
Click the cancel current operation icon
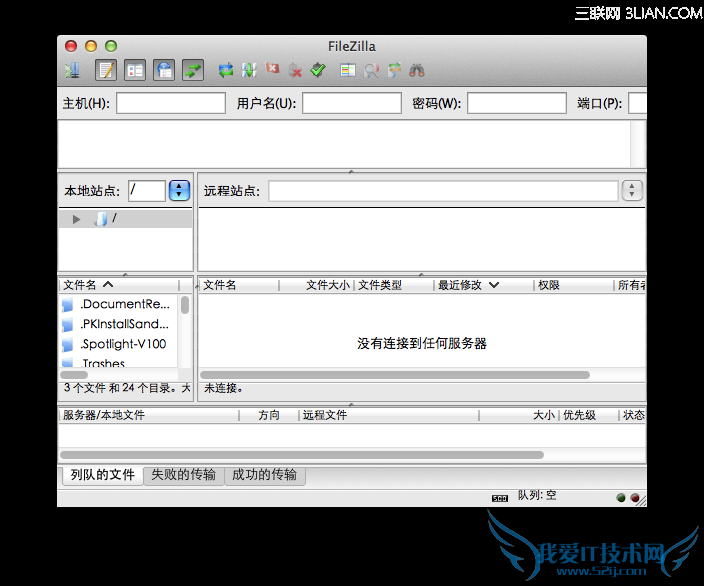tap(272, 69)
